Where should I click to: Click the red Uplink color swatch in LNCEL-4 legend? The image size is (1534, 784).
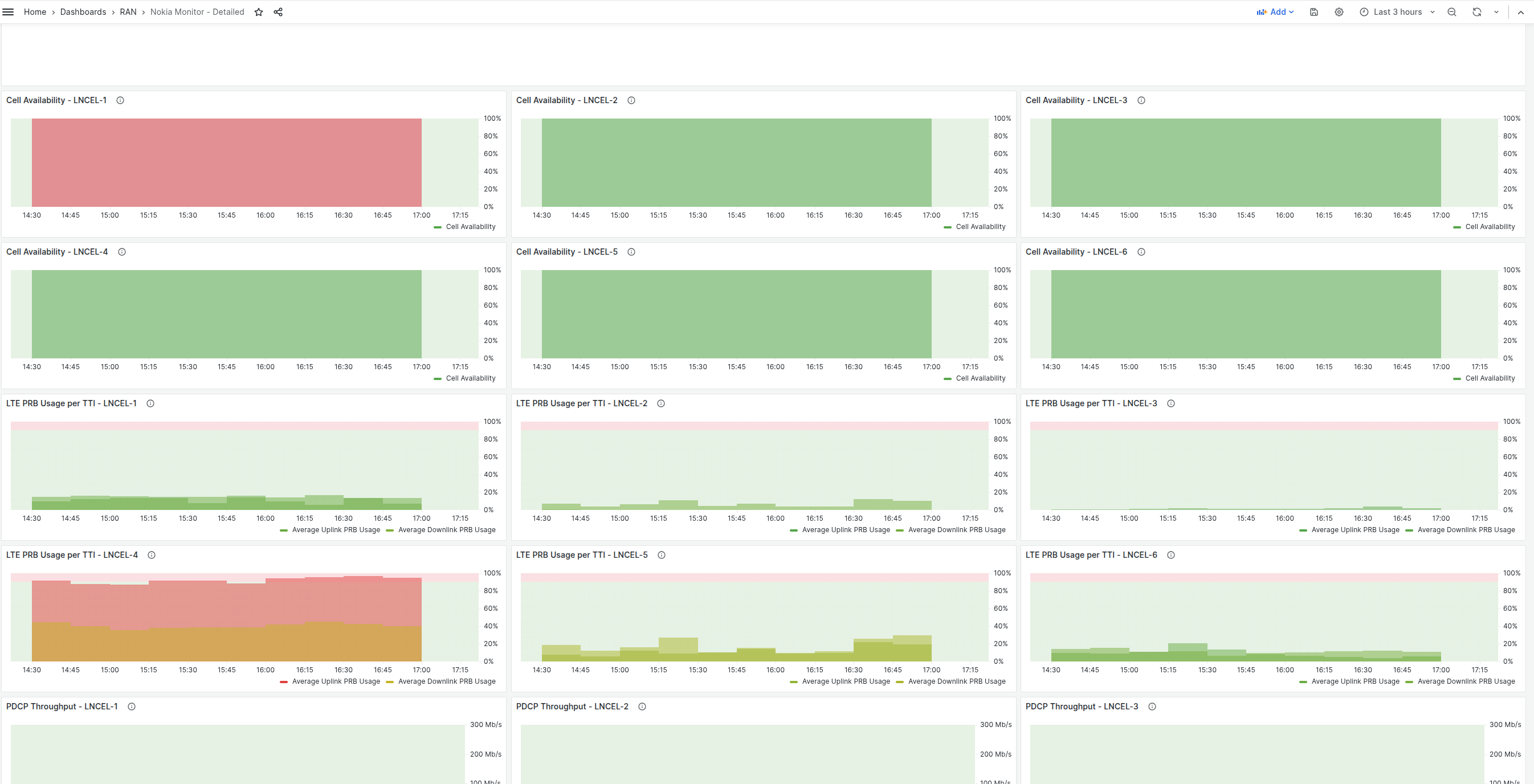(x=284, y=681)
